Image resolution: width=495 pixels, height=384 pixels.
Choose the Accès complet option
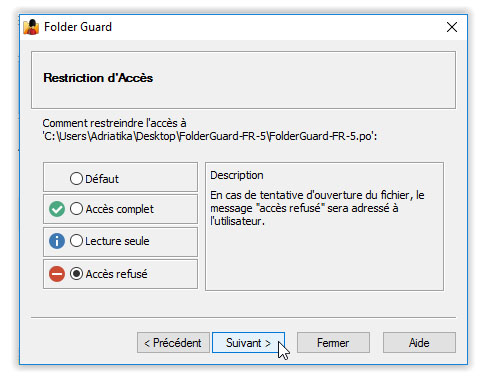point(76,209)
